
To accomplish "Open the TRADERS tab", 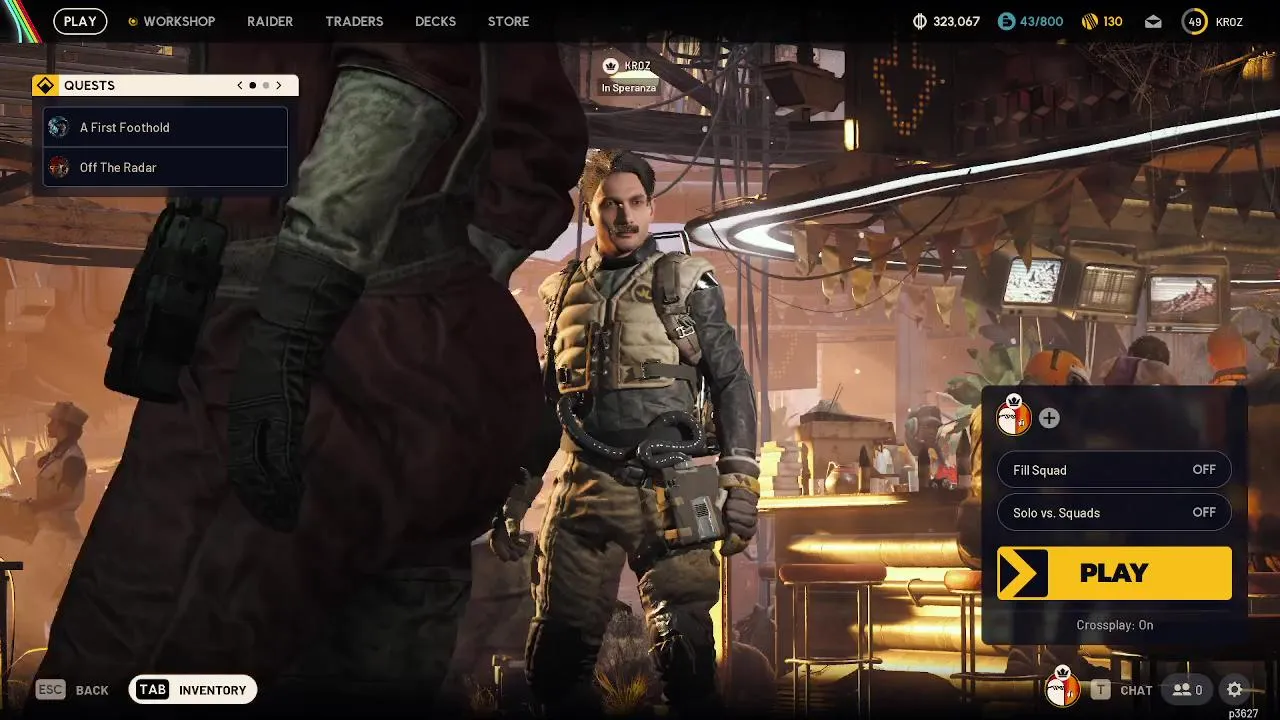I will pos(354,21).
